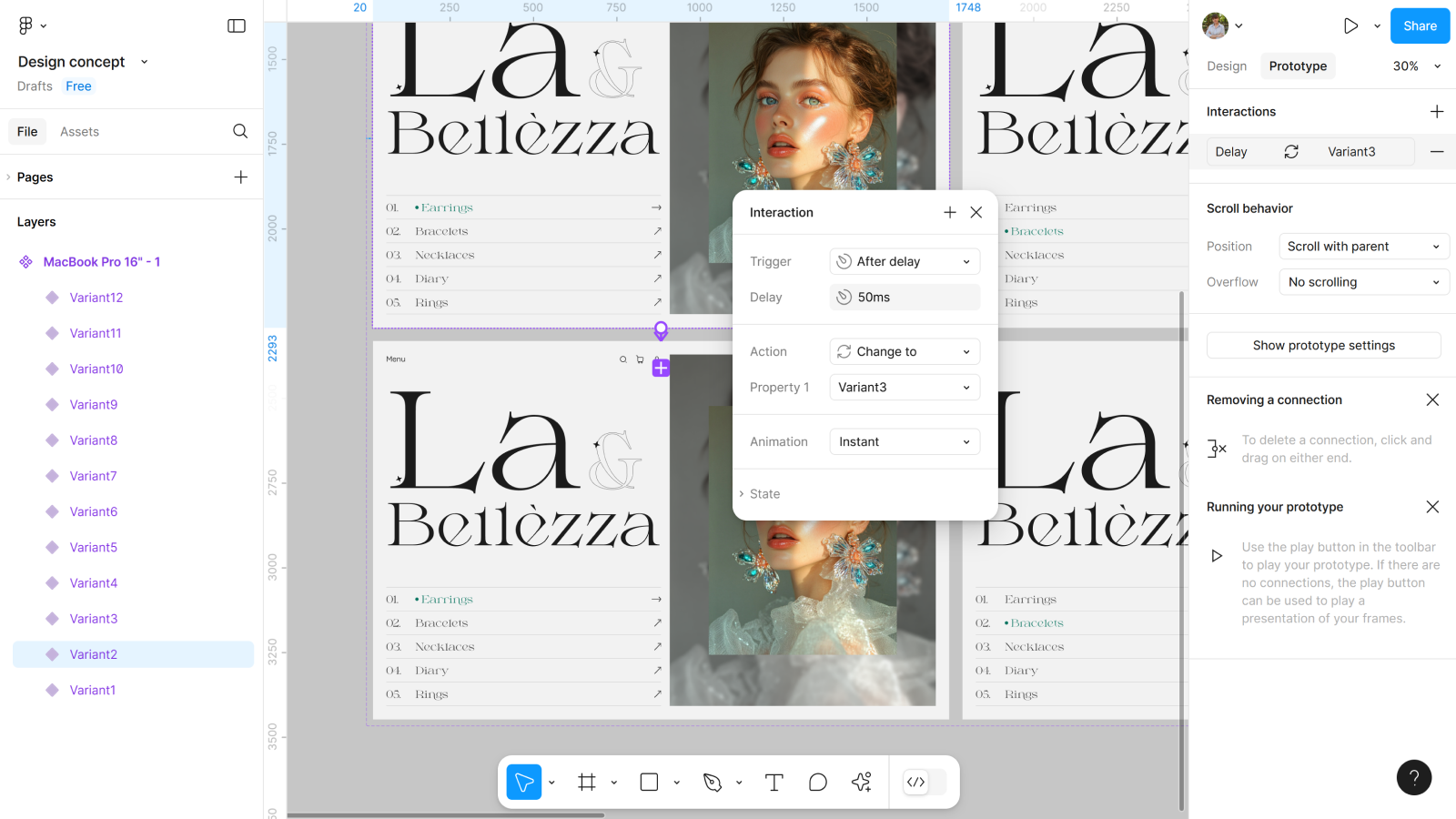Search layers with magnifier icon

[x=240, y=131]
